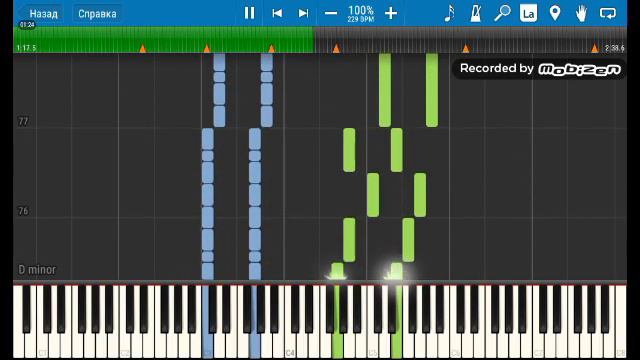
Task: Skip forward to next section
Action: click(x=303, y=13)
